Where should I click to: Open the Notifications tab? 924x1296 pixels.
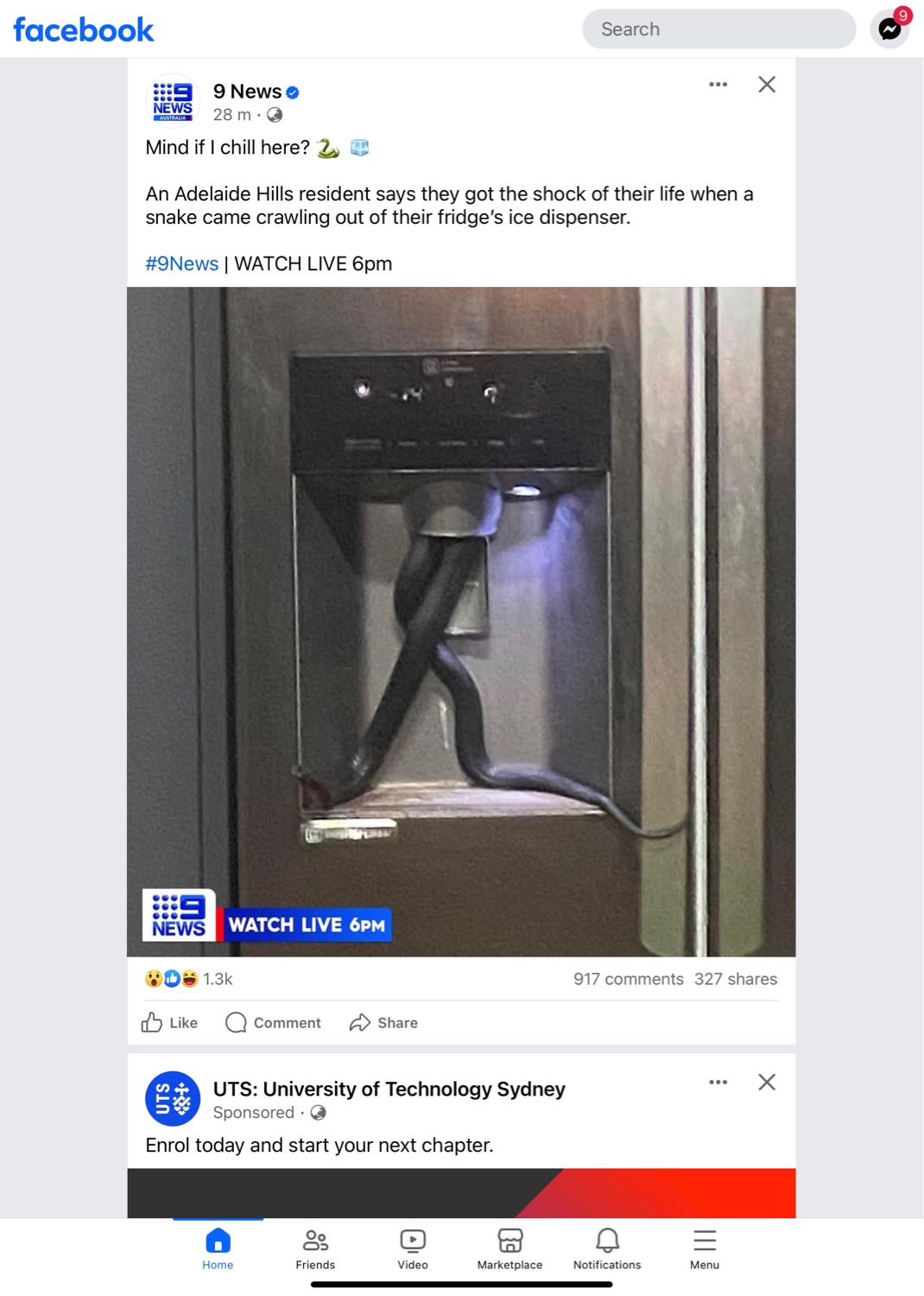pyautogui.click(x=607, y=1249)
